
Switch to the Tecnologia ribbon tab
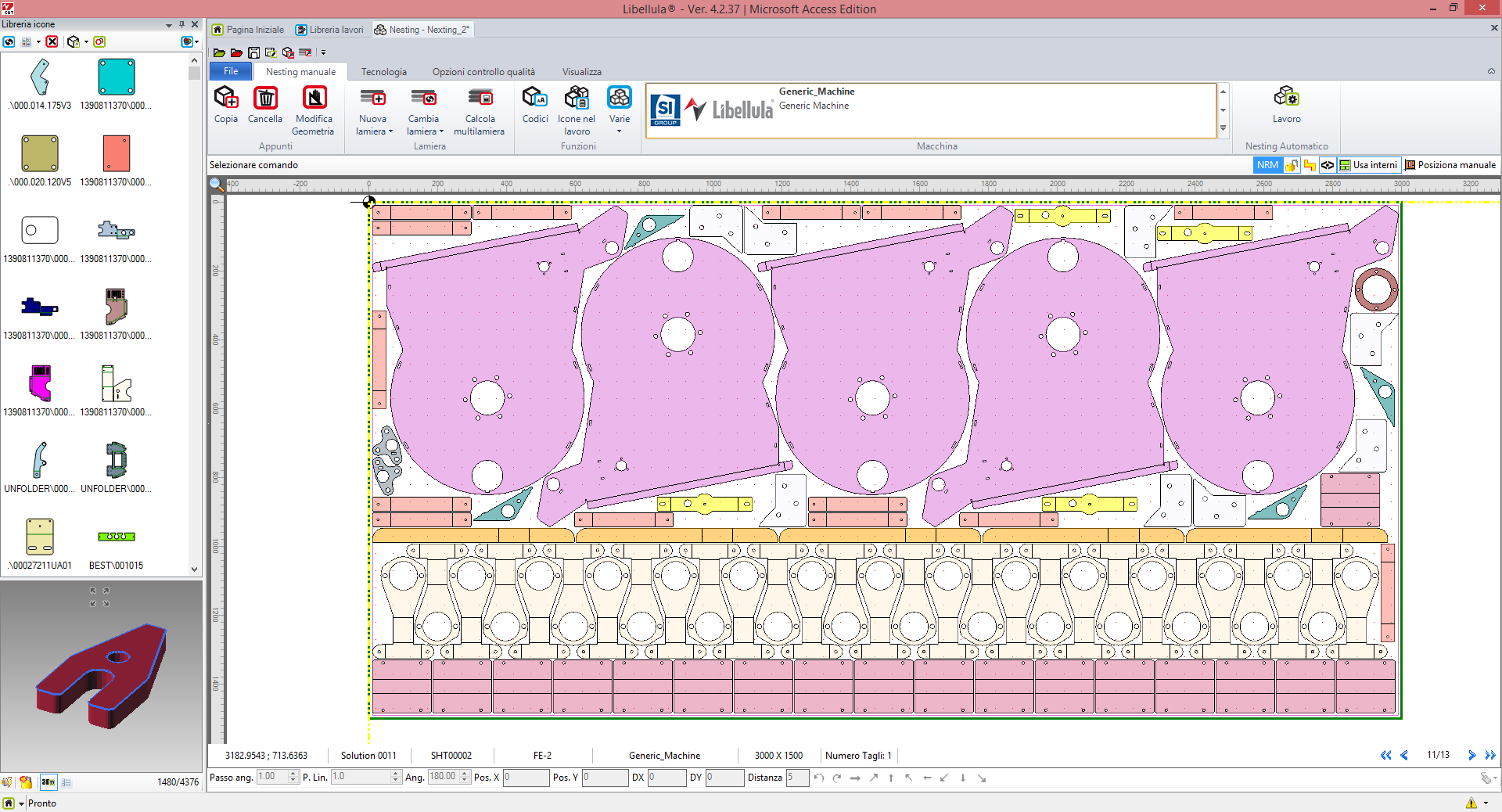click(x=383, y=72)
